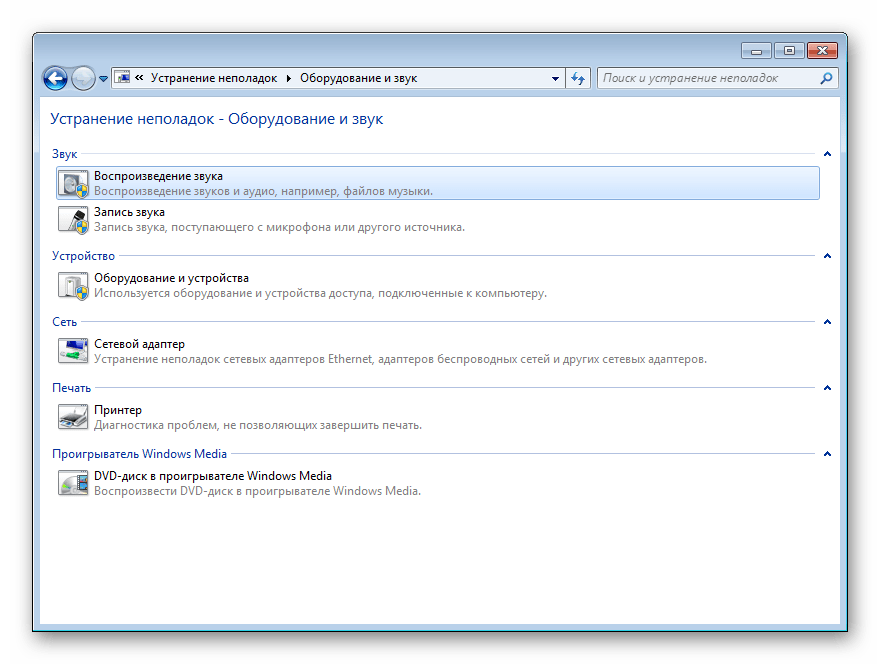Open the Запись звука troubleshooter link
The width and height of the screenshot is (880, 664).
coord(129,212)
